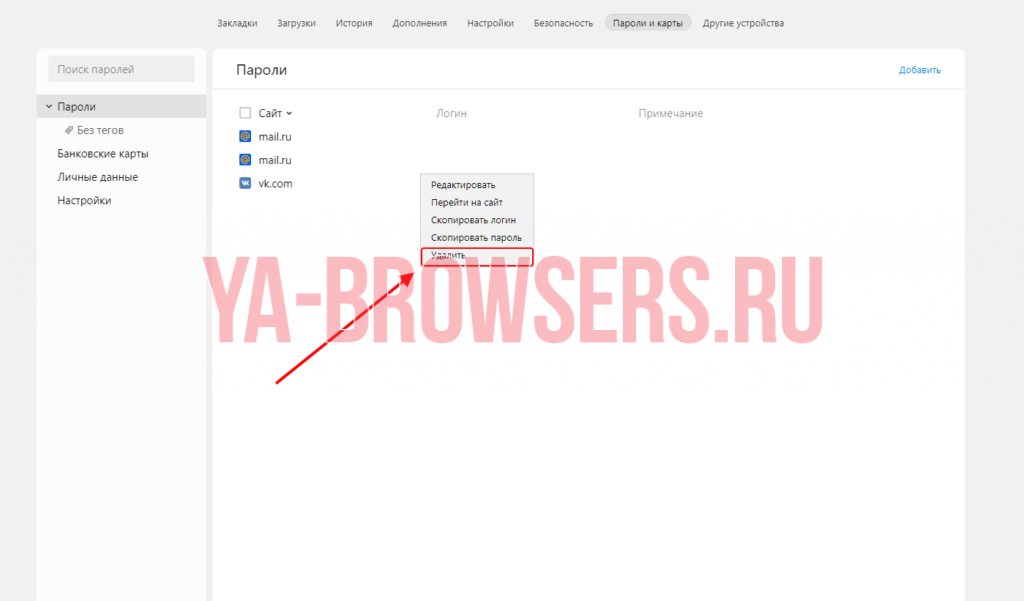Click the tag icon beside Без тегов

point(69,130)
